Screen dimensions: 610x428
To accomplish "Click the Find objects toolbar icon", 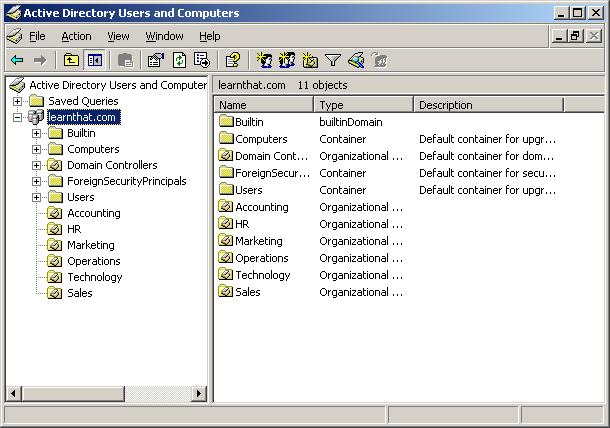I will point(356,60).
